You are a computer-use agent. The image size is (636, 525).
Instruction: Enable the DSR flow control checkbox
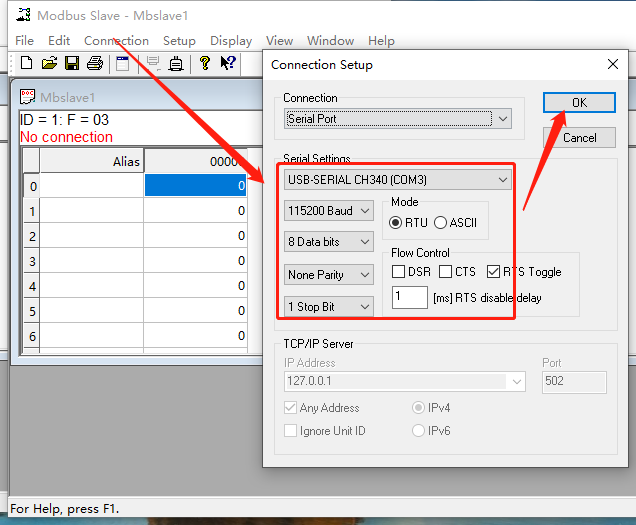tap(399, 272)
